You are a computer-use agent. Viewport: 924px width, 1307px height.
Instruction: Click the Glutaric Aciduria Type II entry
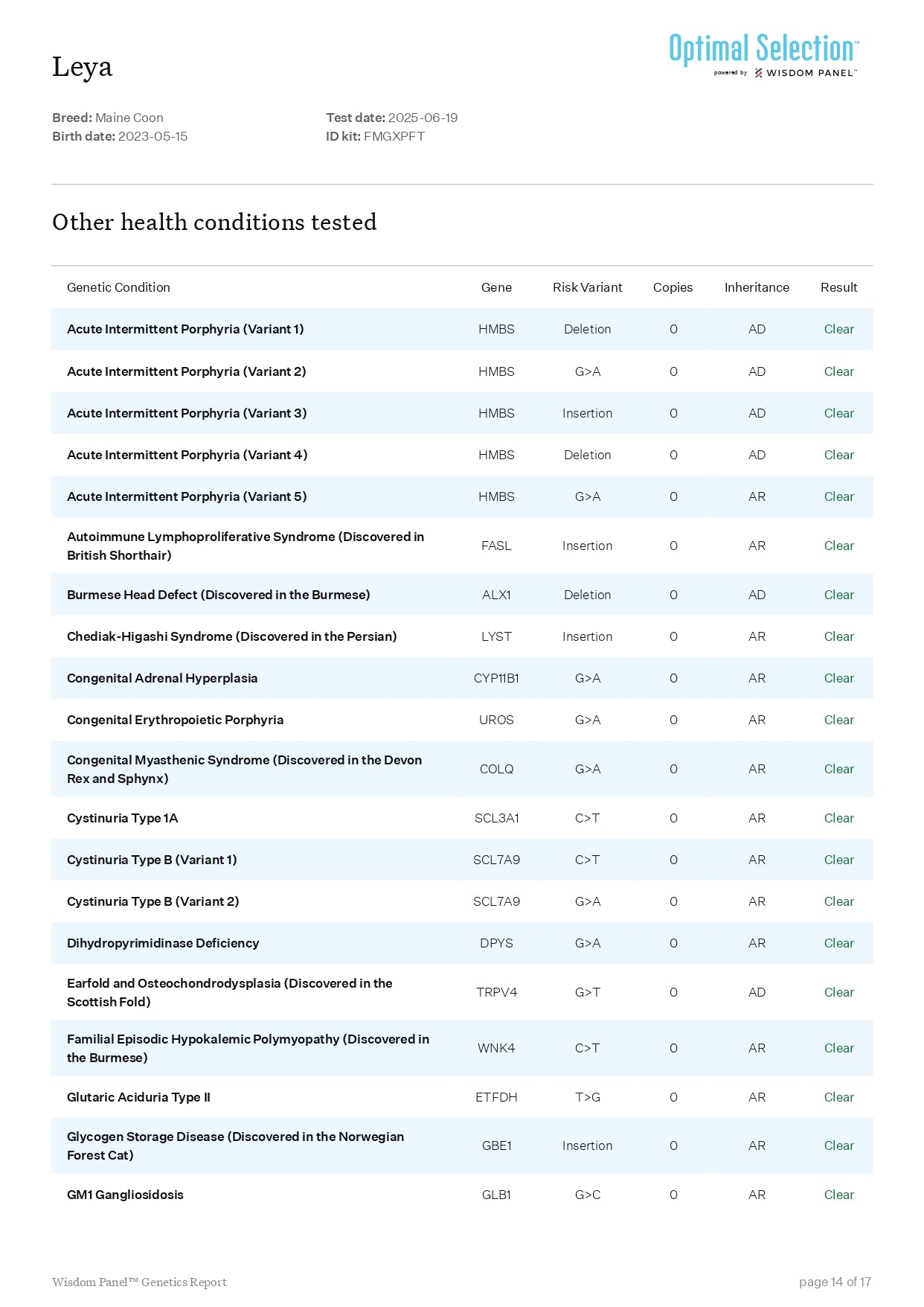138,1097
